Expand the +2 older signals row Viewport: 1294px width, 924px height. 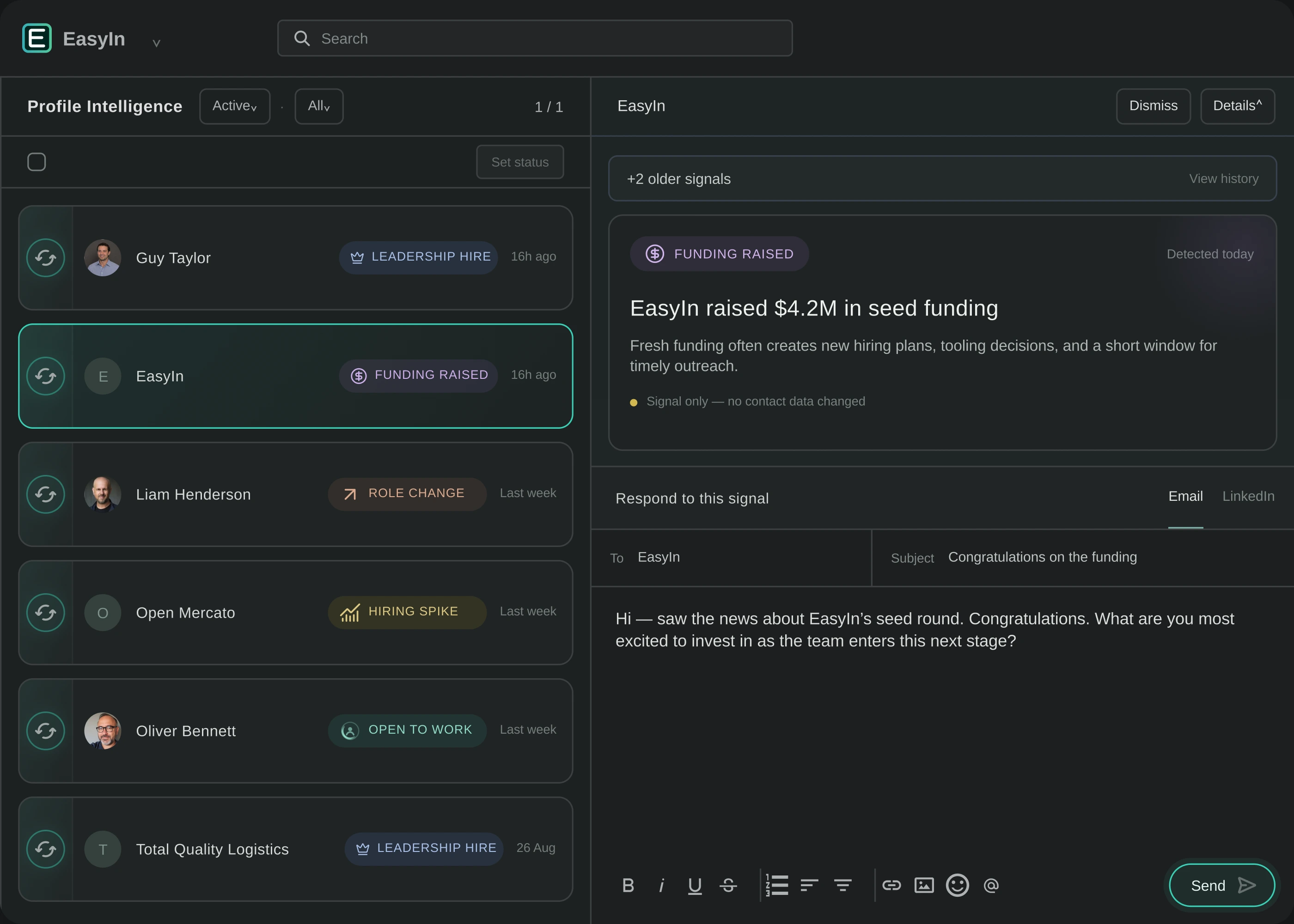click(x=942, y=179)
